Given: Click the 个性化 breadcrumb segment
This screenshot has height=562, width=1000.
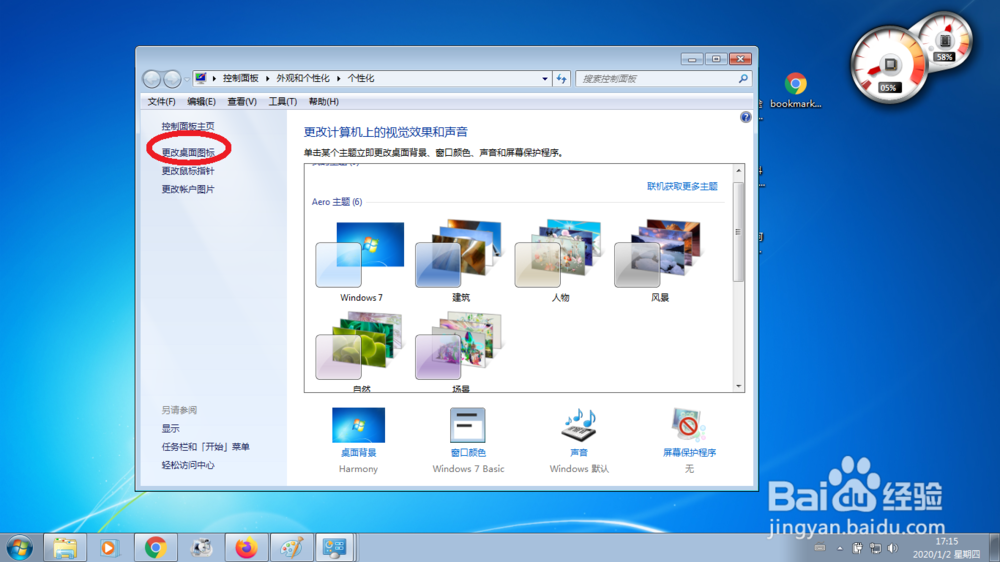Looking at the screenshot, I should tap(361, 78).
